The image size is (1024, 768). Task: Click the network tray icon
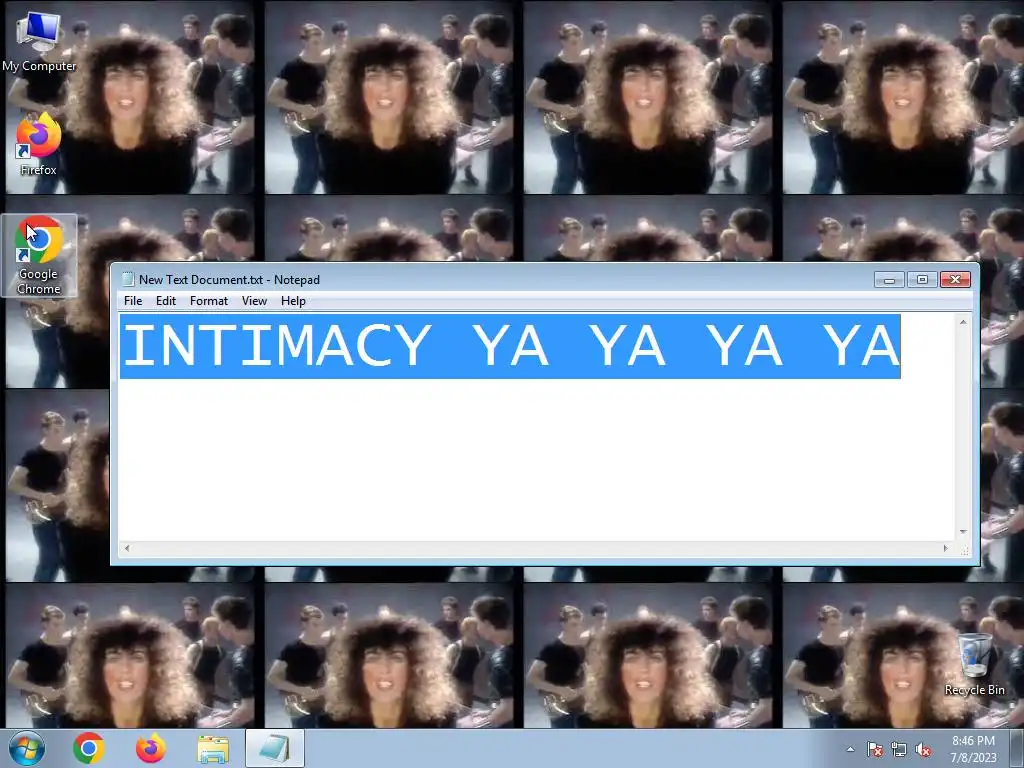pyautogui.click(x=899, y=750)
